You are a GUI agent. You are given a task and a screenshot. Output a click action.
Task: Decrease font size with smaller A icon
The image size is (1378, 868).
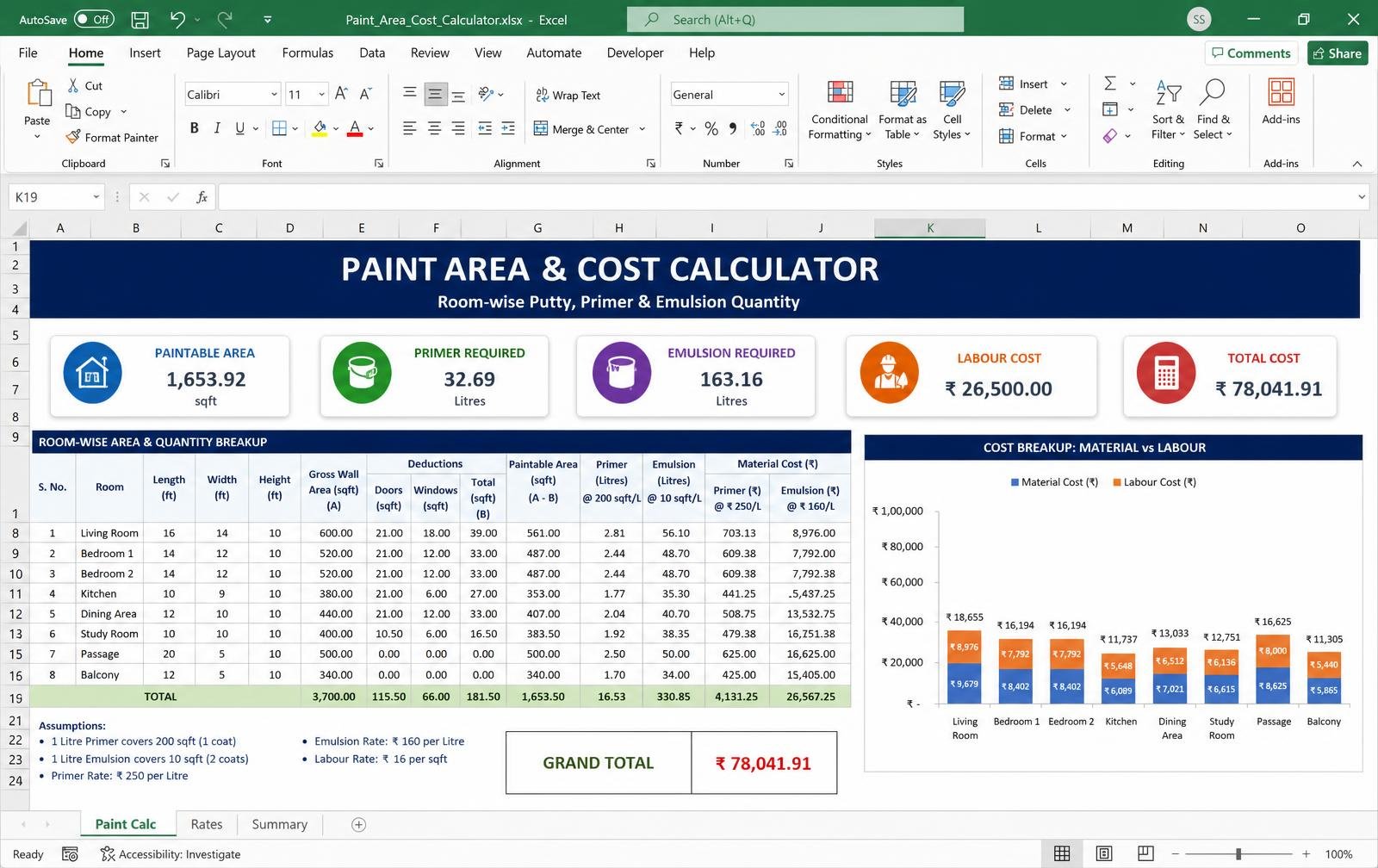click(x=365, y=94)
